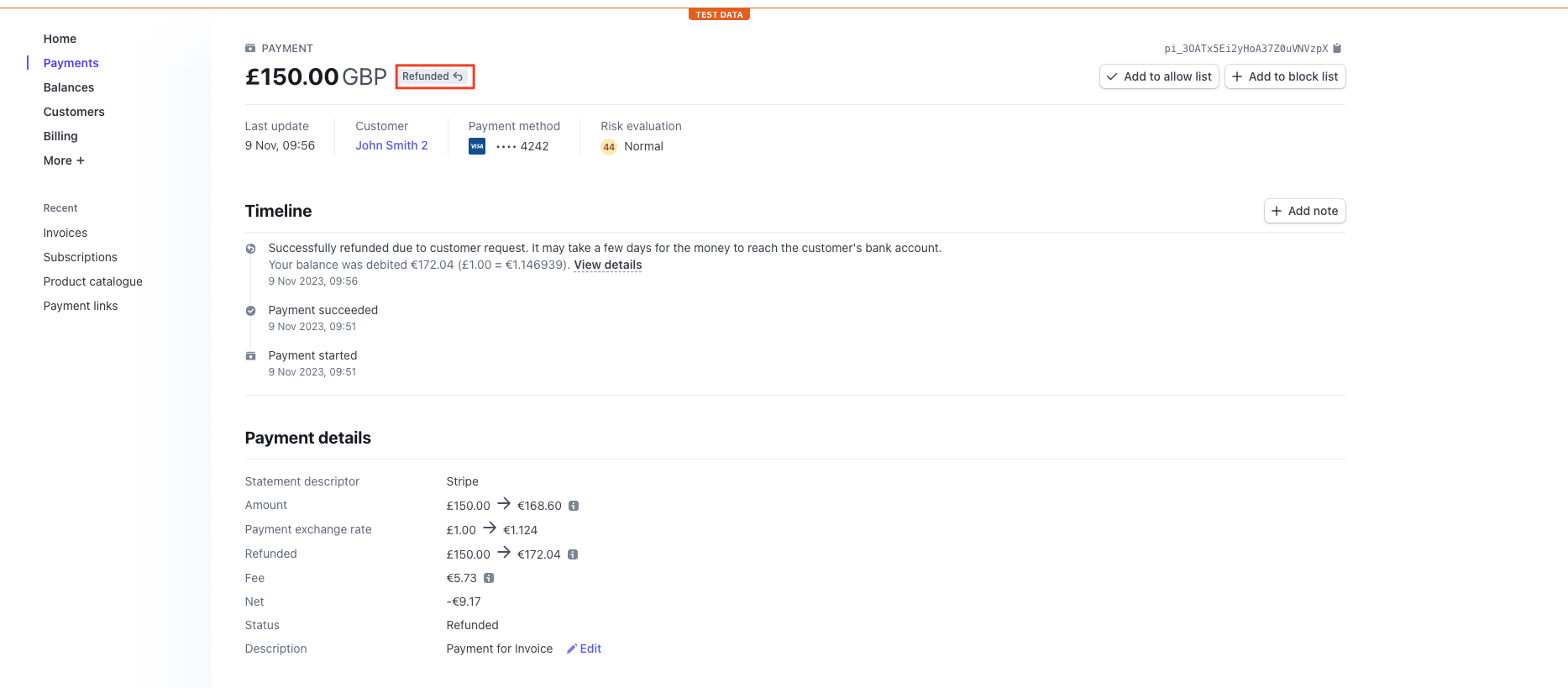1568x688 pixels.
Task: Copy the payment ID using clipboard icon
Action: tap(1337, 49)
